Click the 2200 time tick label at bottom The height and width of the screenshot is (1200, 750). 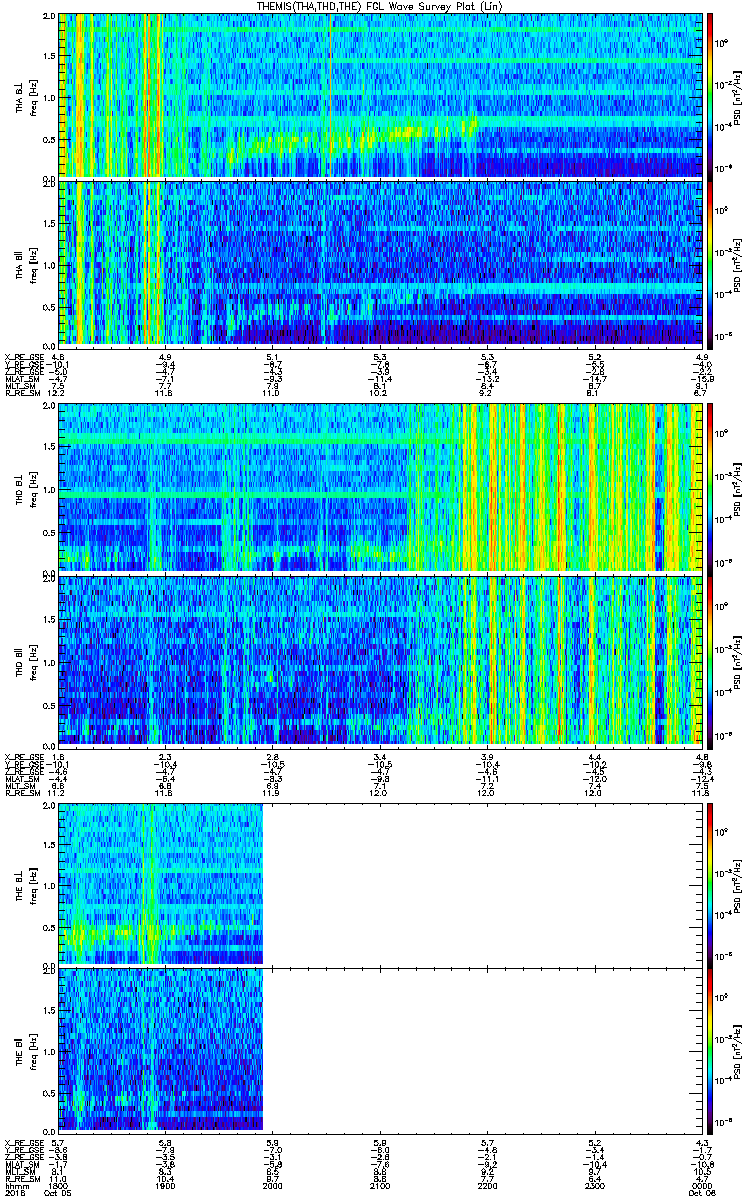(x=487, y=1184)
